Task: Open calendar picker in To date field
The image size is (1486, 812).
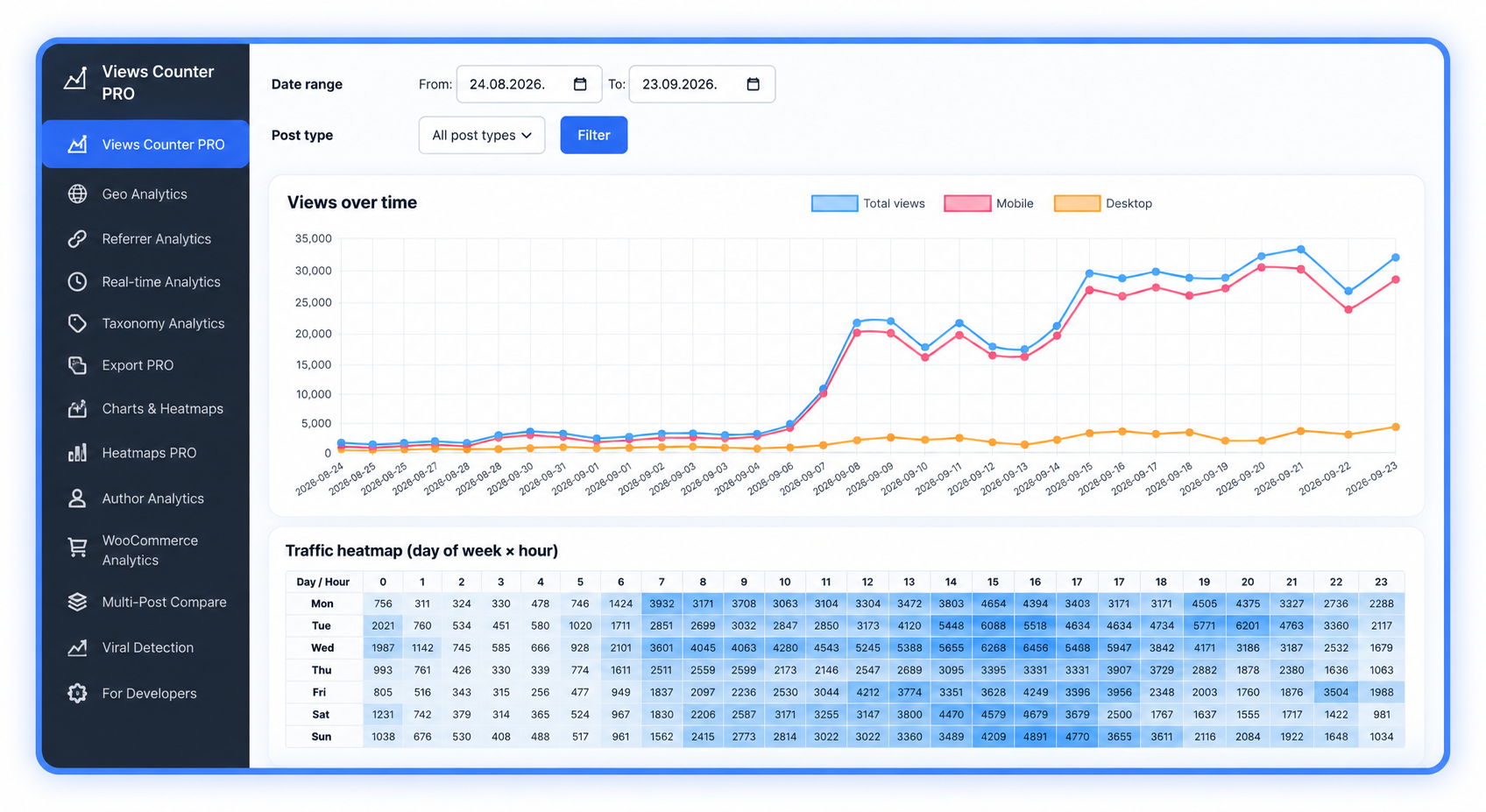Action: (753, 84)
